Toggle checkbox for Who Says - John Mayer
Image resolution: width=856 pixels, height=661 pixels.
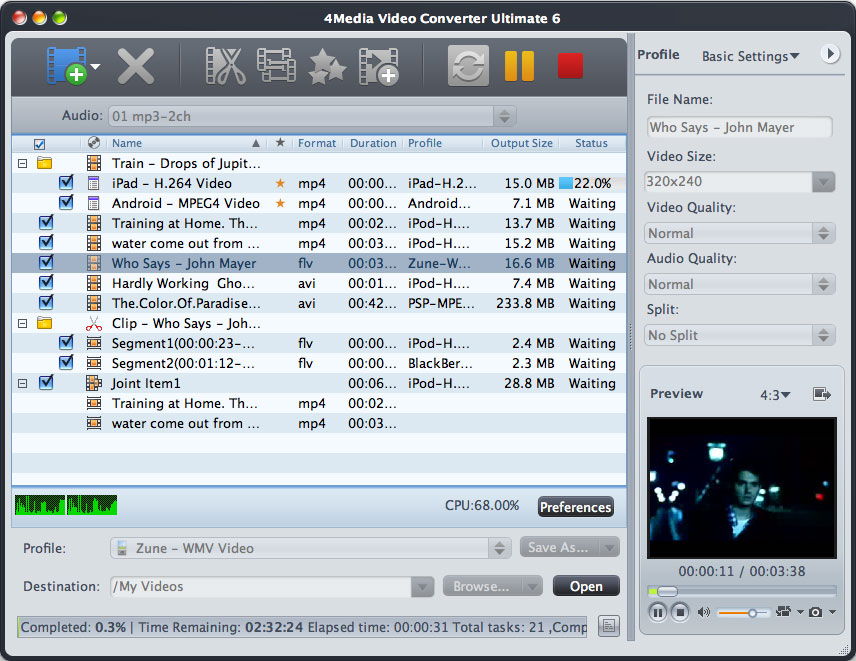pyautogui.click(x=45, y=263)
